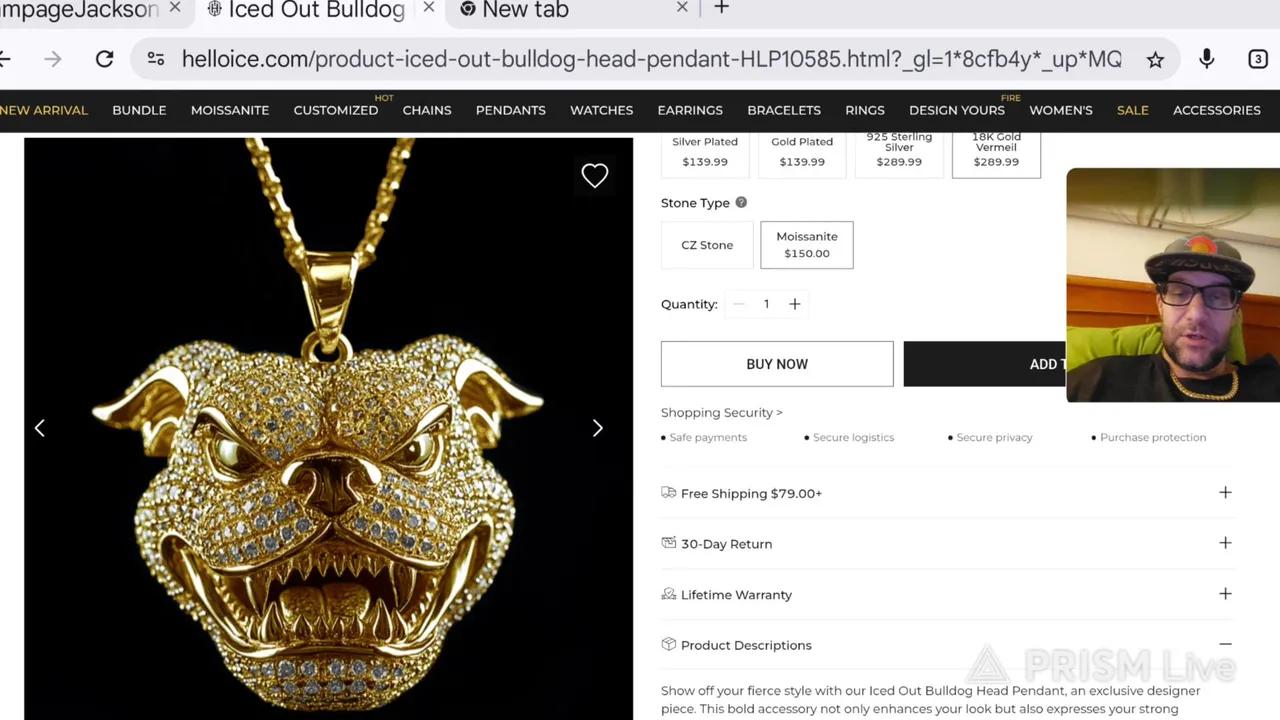Increase quantity with plus stepper

pos(795,304)
